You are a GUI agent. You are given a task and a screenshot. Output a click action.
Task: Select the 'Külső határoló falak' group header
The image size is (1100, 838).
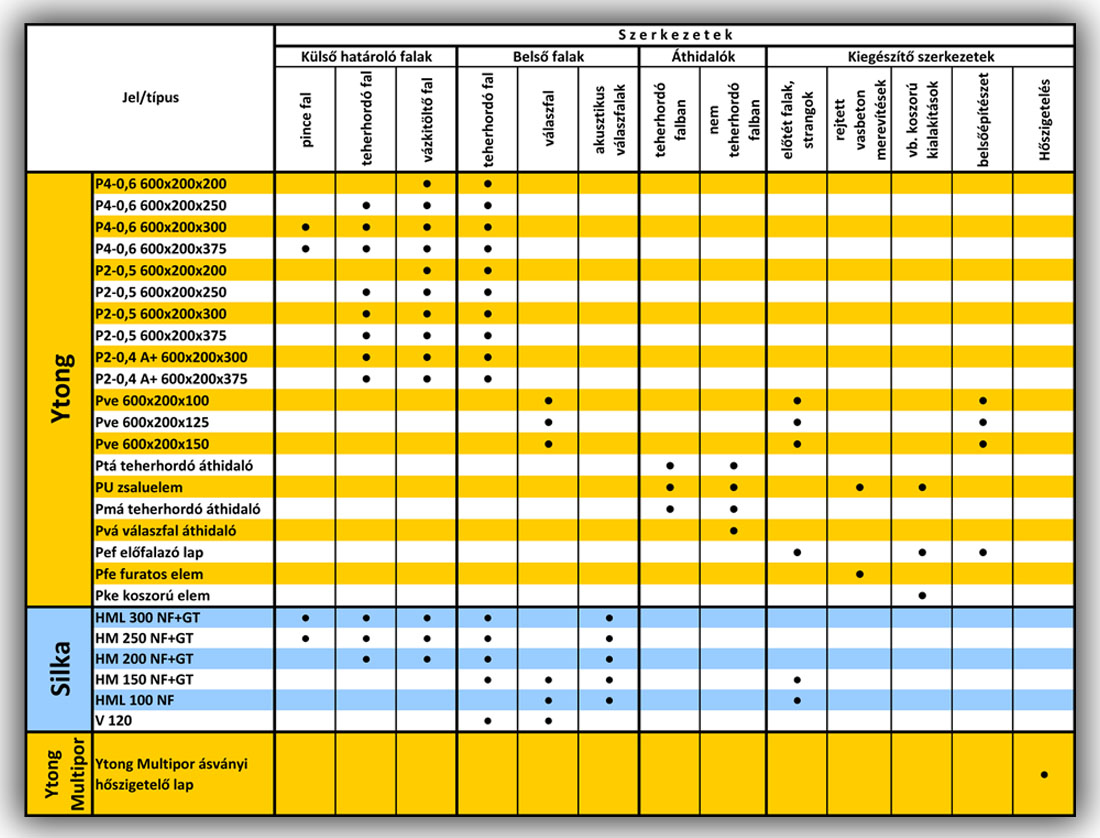pos(366,57)
